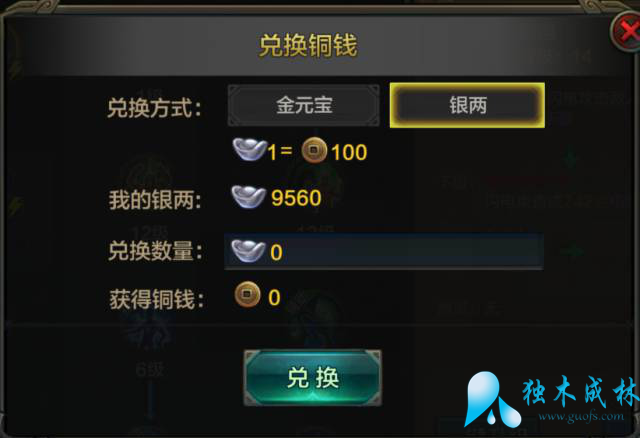The image size is (640, 438).
Task: Select the highlighted 银两 exchange method
Action: pyautogui.click(x=467, y=105)
